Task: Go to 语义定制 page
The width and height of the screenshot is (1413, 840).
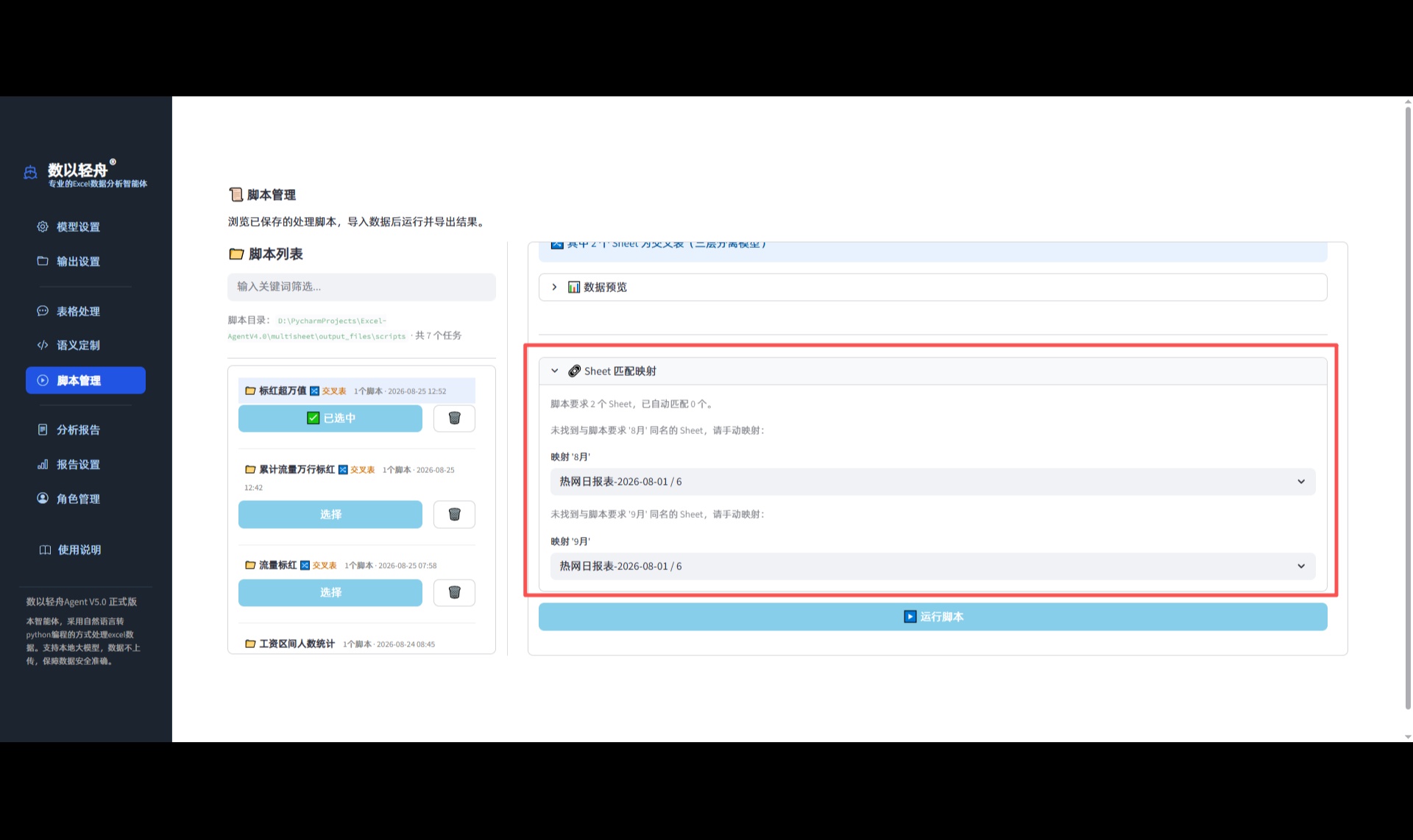Action: pyautogui.click(x=78, y=345)
